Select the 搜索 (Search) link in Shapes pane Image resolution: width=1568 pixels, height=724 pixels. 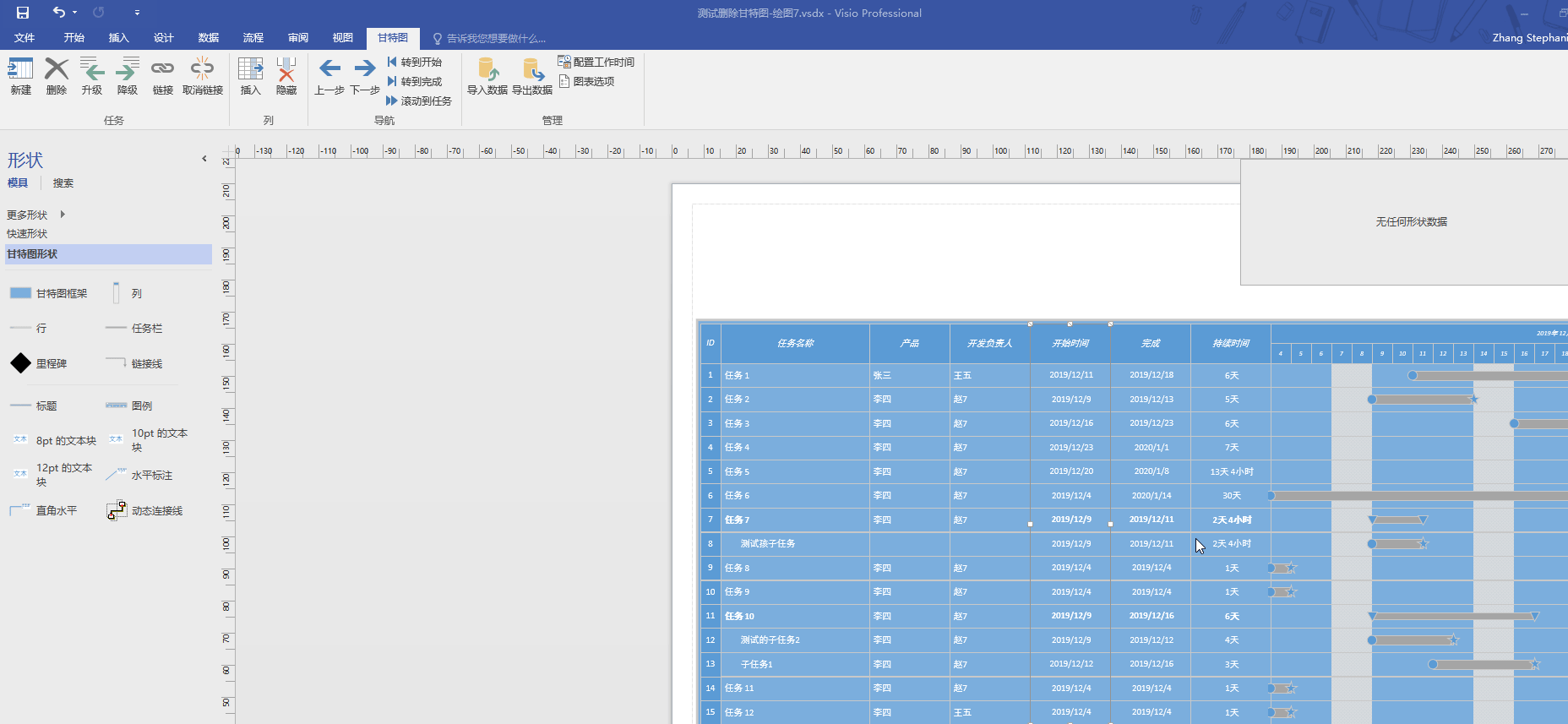pos(63,182)
